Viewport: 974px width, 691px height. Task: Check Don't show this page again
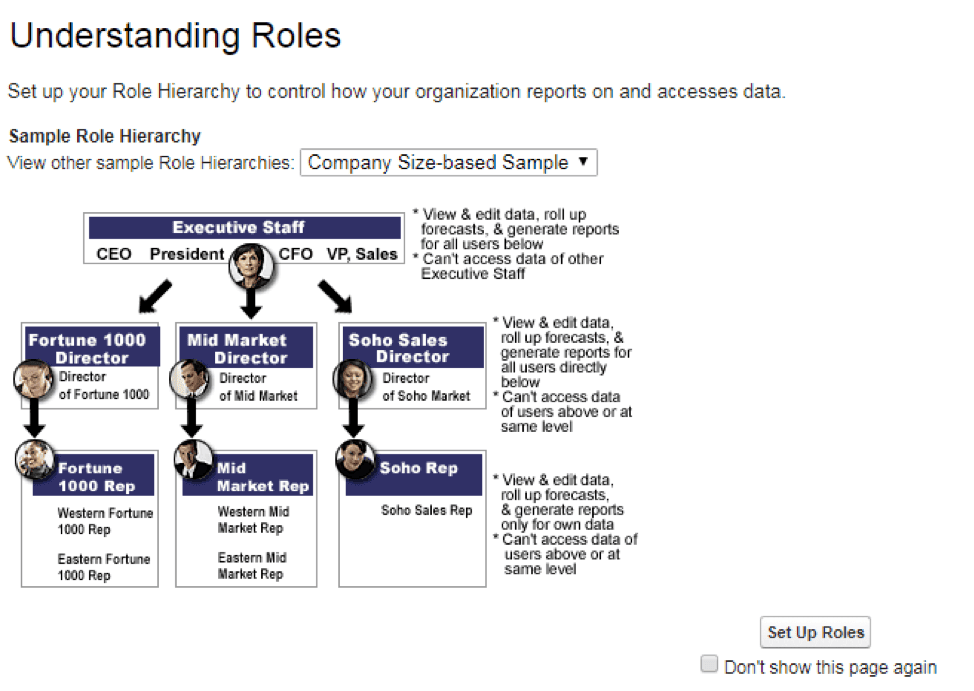(x=709, y=664)
